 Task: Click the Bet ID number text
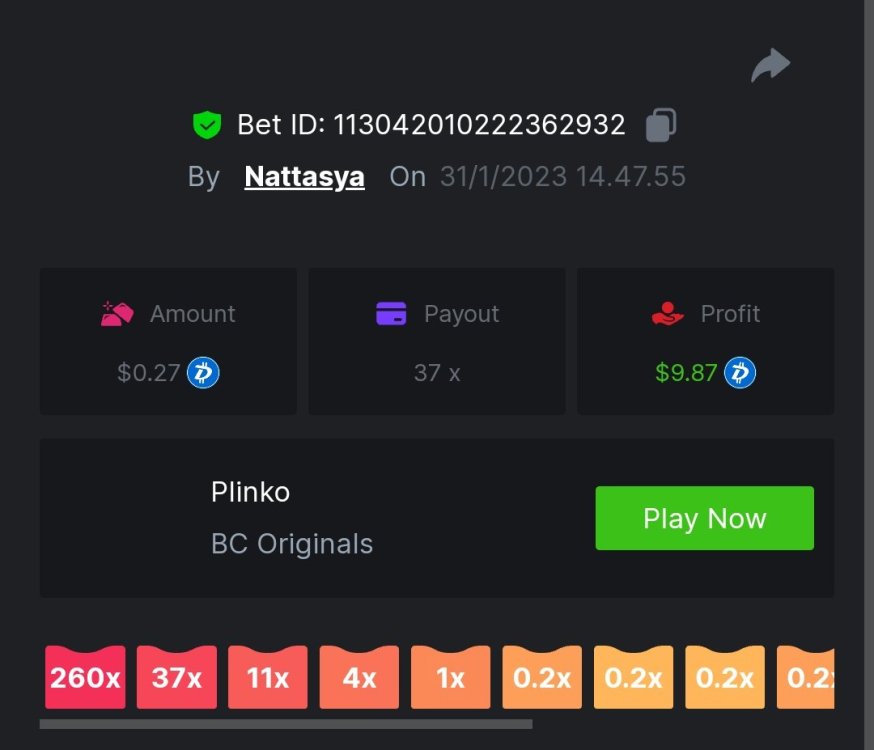pyautogui.click(x=479, y=125)
